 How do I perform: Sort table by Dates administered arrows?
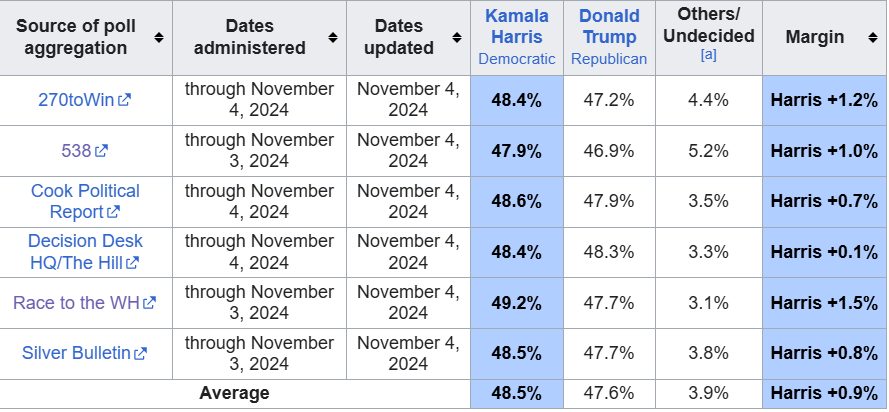pos(333,38)
